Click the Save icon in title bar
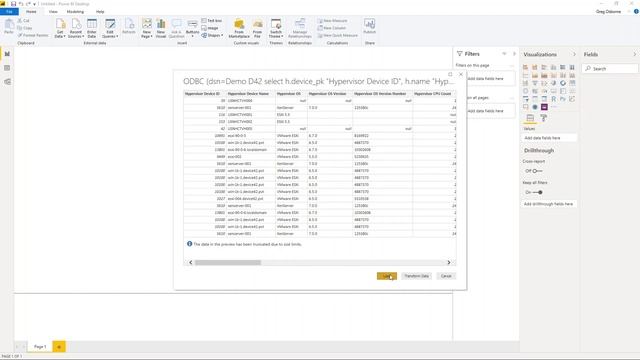640x360 pixels. [x=13, y=4]
